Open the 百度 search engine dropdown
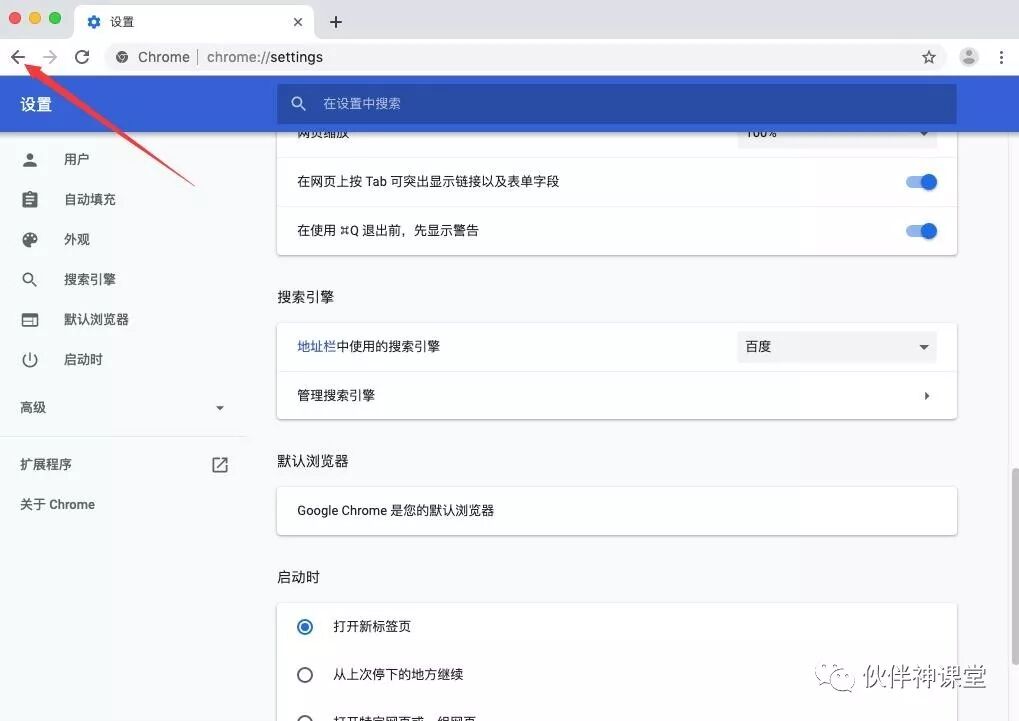The width and height of the screenshot is (1019, 721). click(x=837, y=347)
